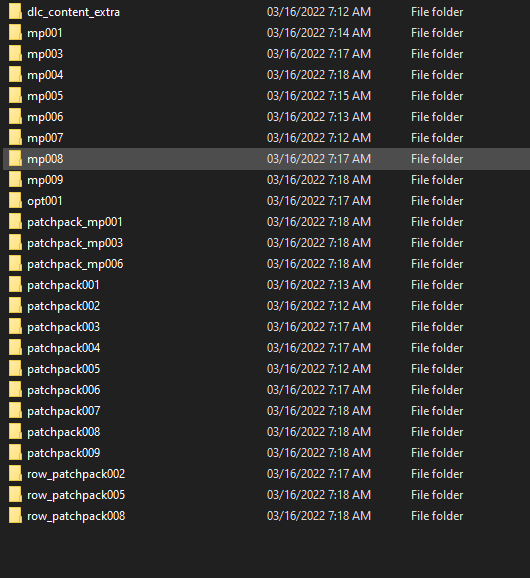Click the mp005 folder name
530x578 pixels.
(x=45, y=96)
